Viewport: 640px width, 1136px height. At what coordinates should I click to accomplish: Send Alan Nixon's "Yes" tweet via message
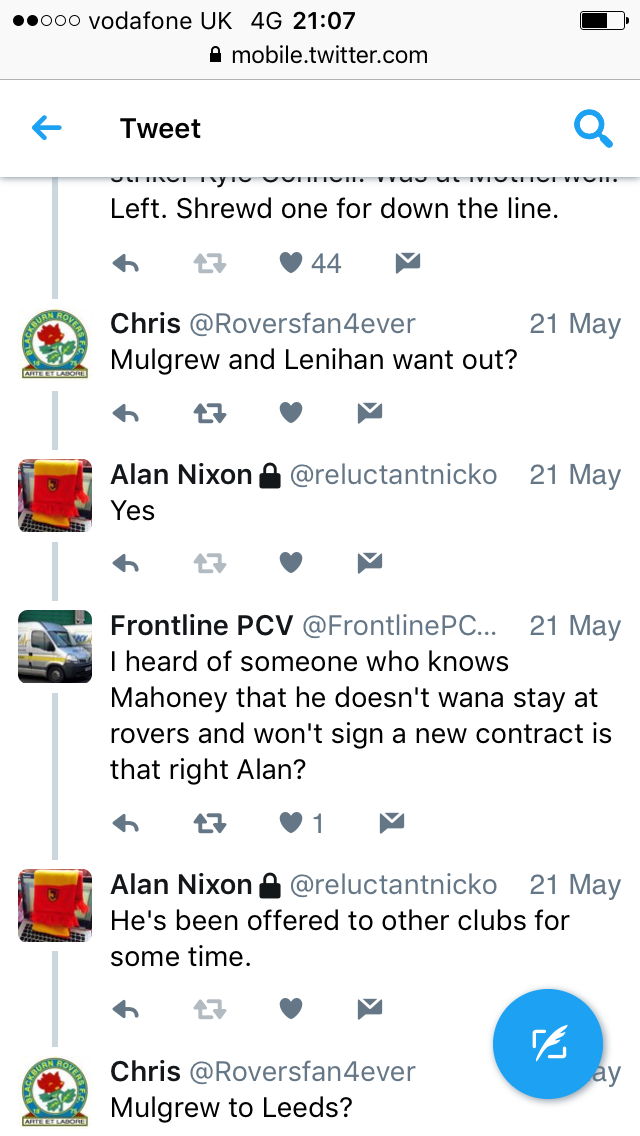(370, 563)
